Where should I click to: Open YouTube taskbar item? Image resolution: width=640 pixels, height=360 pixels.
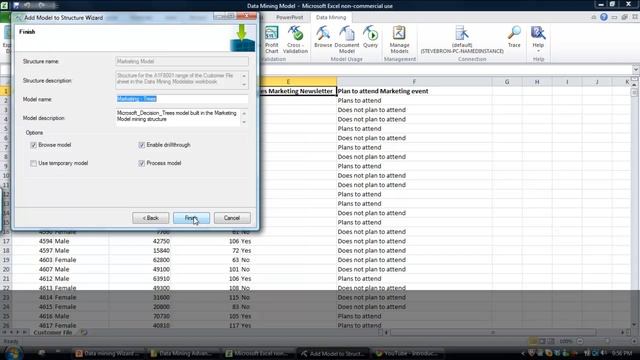(x=406, y=353)
